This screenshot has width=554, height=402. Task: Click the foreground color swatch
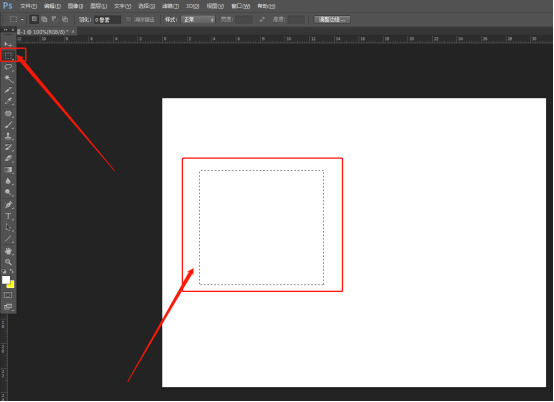(x=6, y=280)
